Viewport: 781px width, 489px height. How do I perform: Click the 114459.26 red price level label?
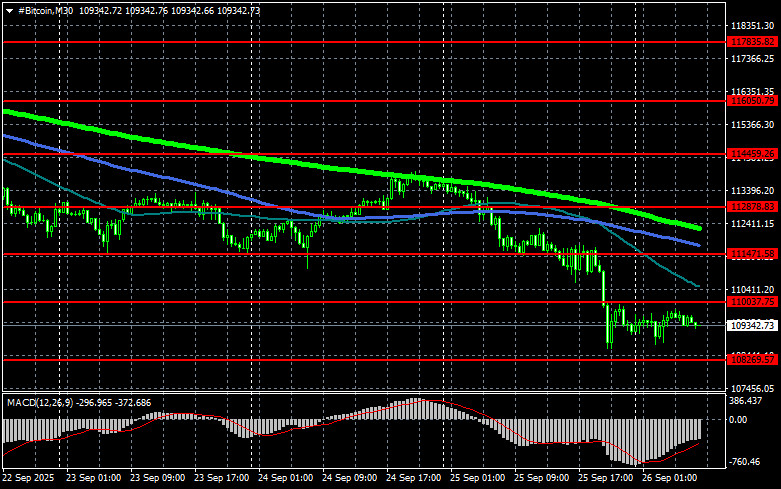[x=752, y=154]
